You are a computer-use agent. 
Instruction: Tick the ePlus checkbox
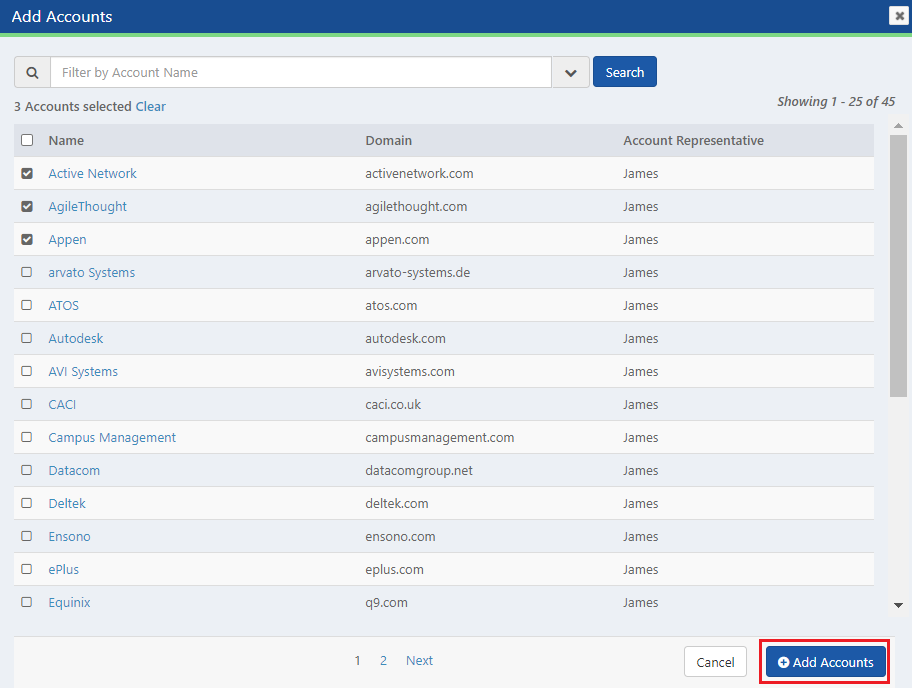coord(27,569)
